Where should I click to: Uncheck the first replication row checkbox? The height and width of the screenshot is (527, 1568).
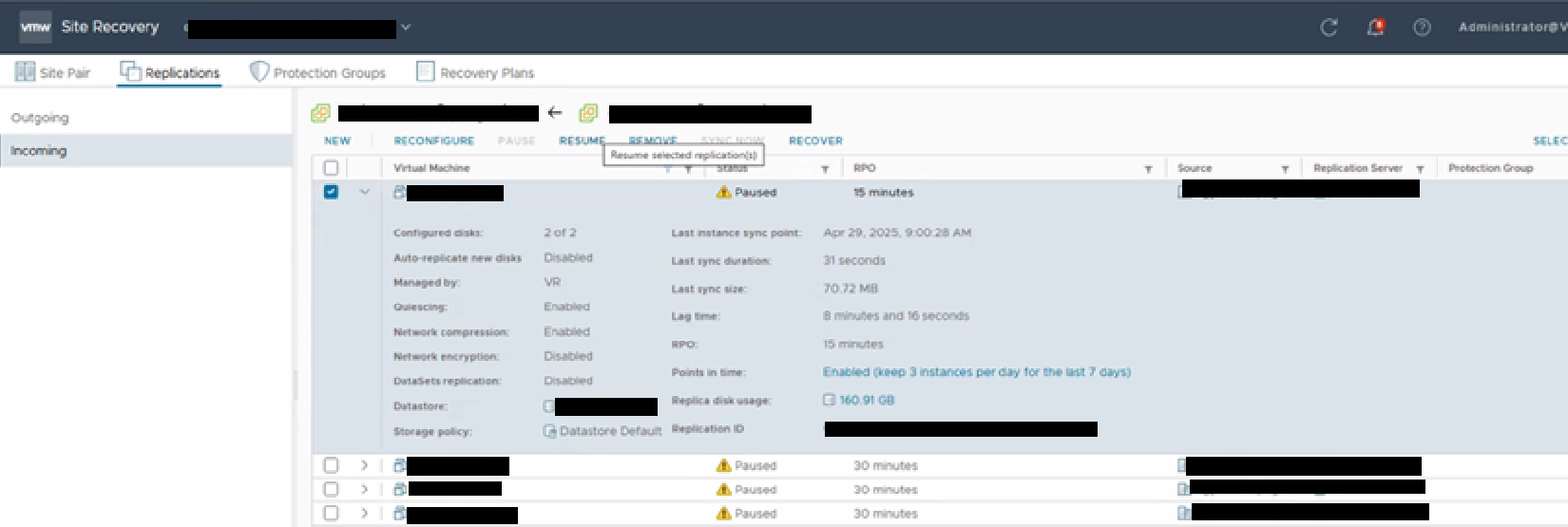331,192
